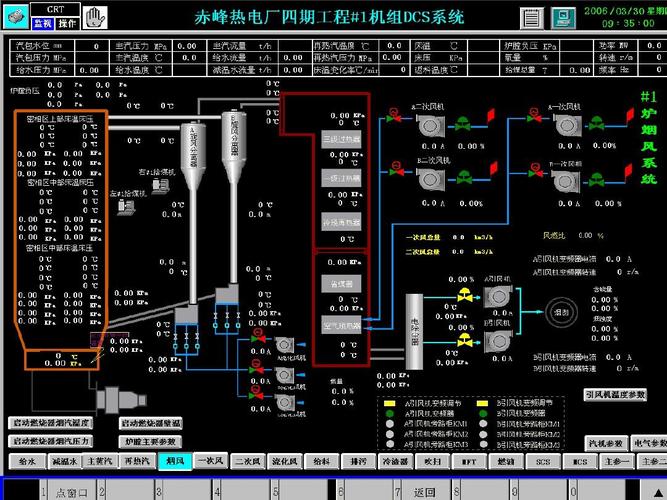Open the SCS page tab
The image size is (667, 500).
click(543, 461)
